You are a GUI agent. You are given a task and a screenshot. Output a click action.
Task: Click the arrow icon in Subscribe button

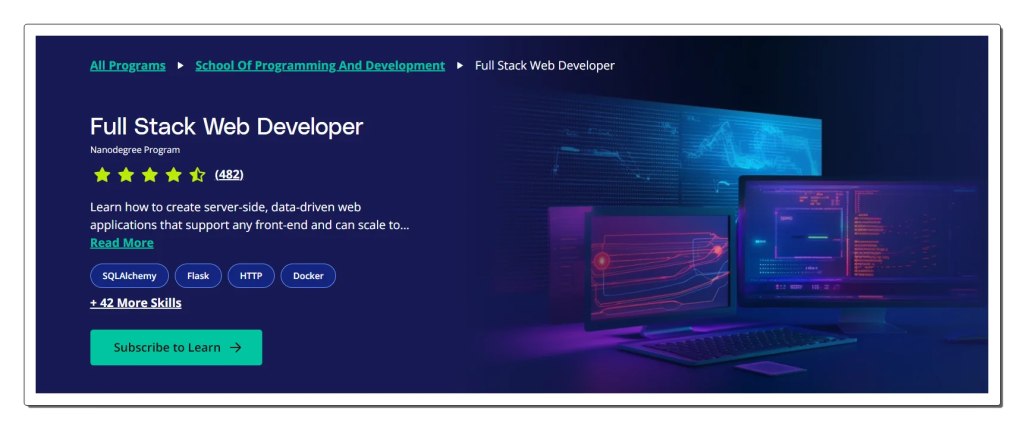236,348
